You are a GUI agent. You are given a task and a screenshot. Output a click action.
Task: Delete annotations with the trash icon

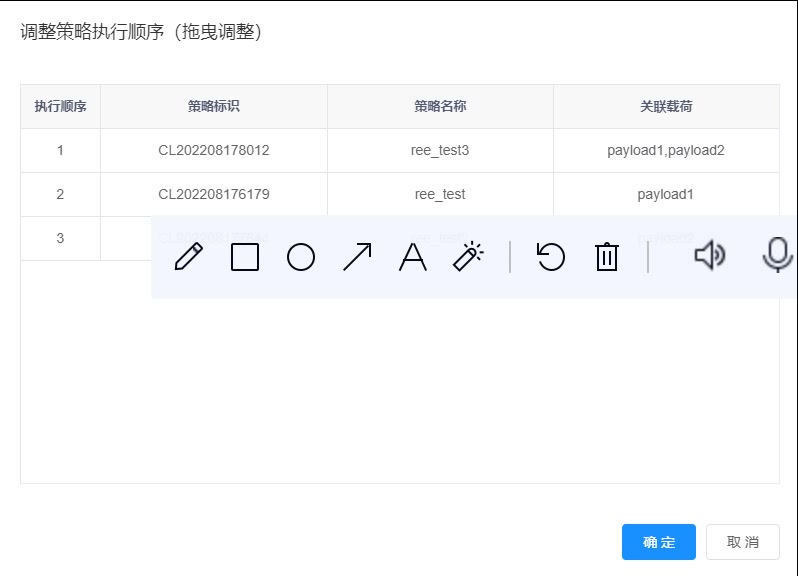tap(607, 257)
